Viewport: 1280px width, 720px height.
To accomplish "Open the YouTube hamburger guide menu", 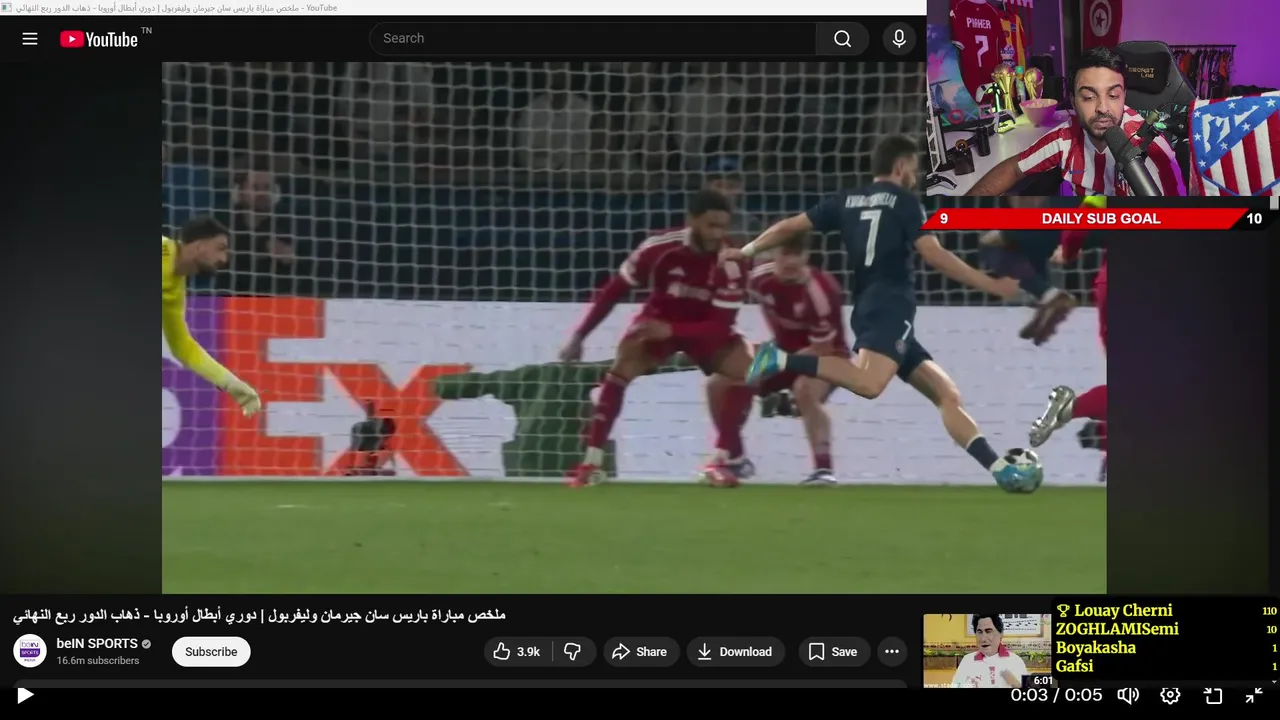I will click(x=30, y=39).
